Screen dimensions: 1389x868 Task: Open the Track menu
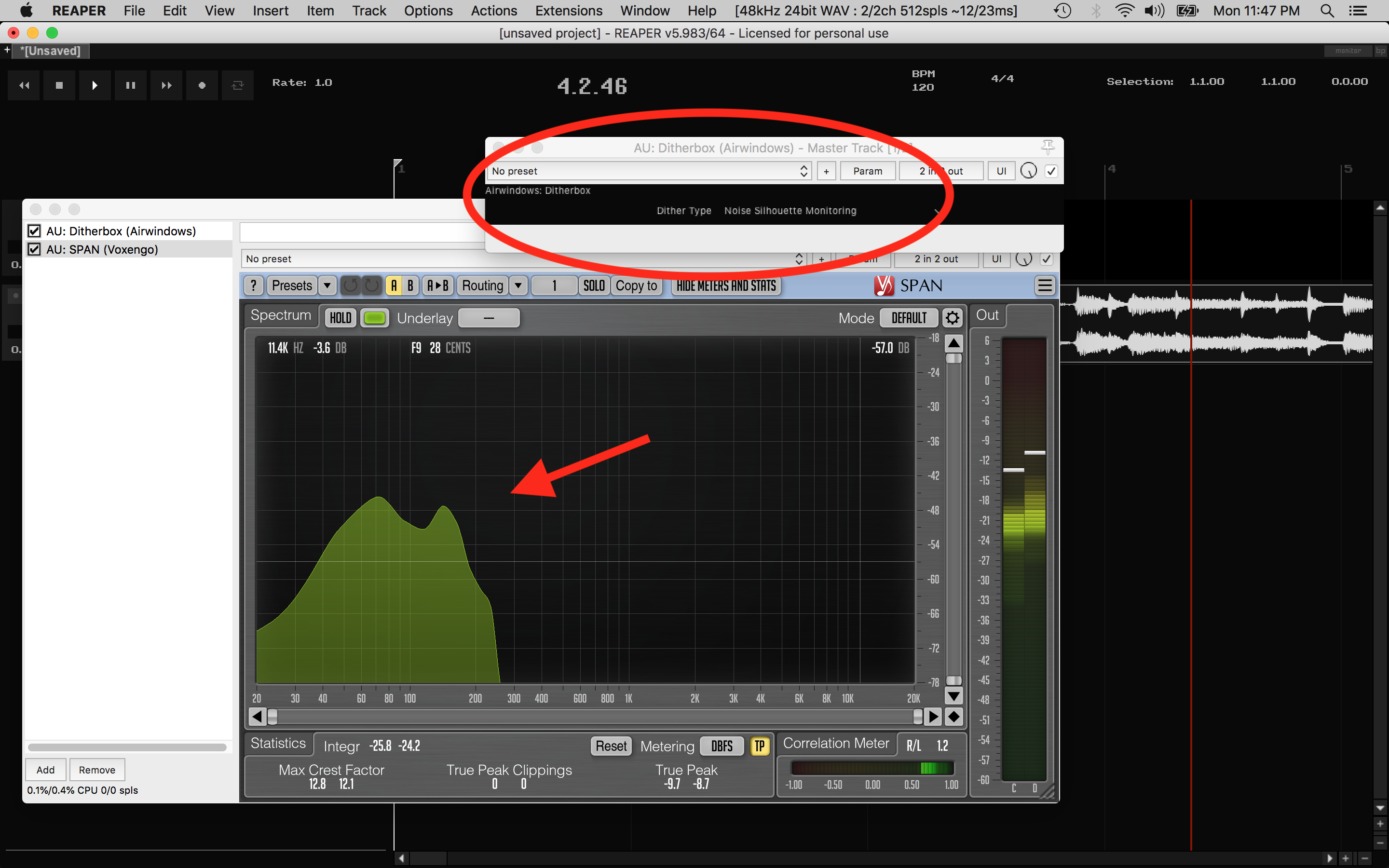click(x=369, y=11)
